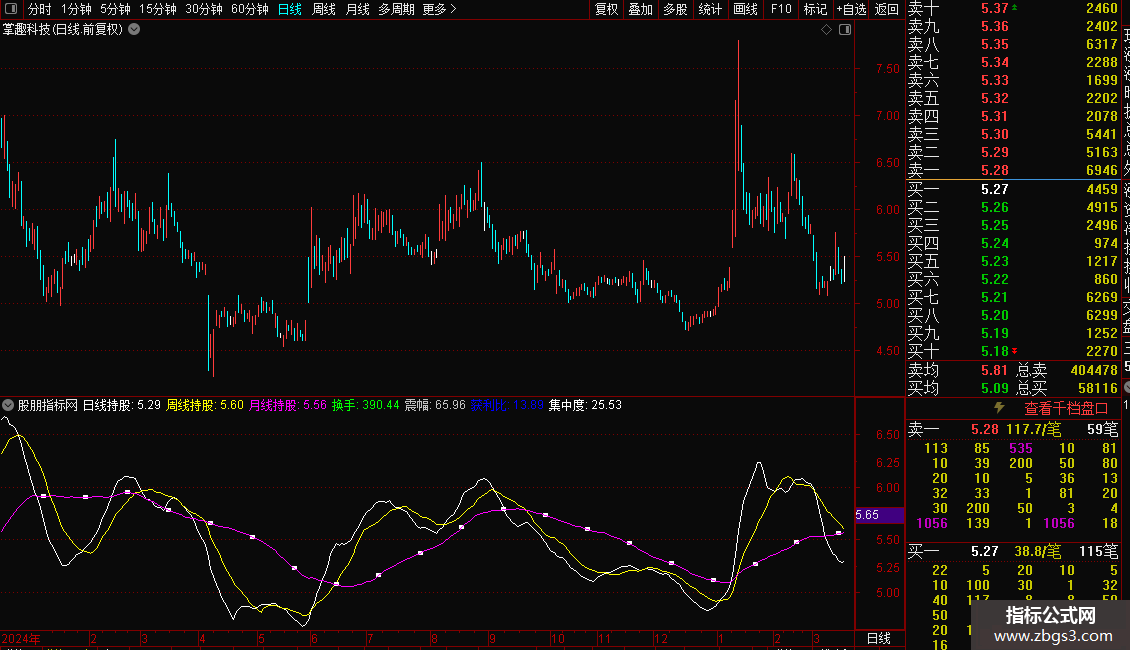This screenshot has height=650, width=1130.
Task: Click the 59笔 sell order count
Action: (x=1102, y=429)
